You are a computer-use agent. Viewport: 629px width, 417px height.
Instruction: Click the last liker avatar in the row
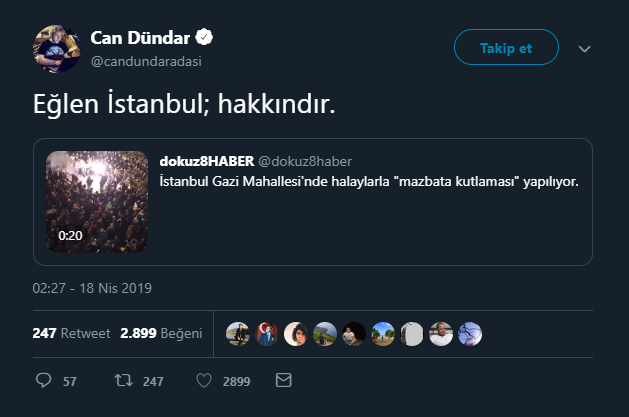pos(470,334)
